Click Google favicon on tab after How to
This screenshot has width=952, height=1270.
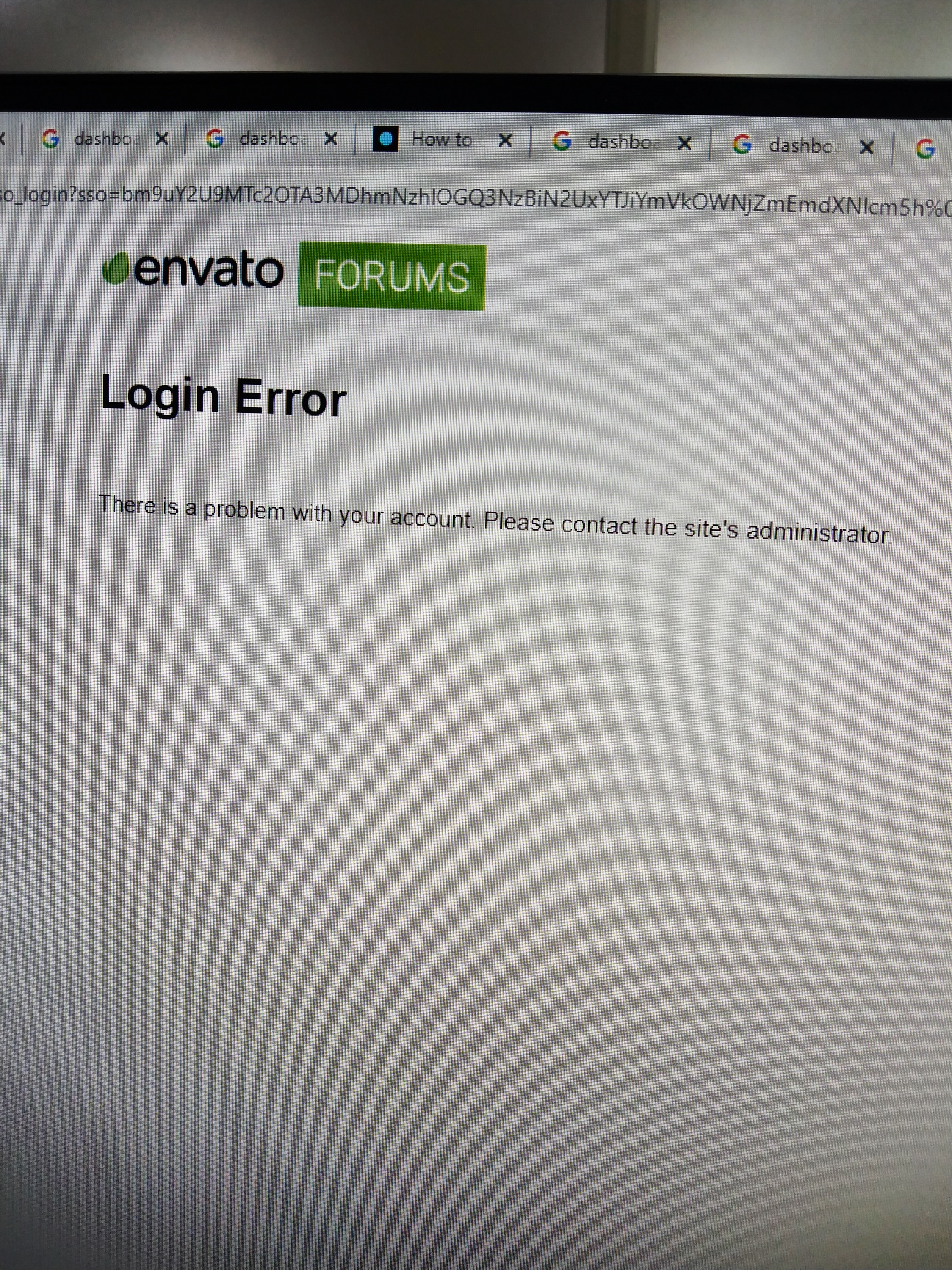[x=561, y=142]
